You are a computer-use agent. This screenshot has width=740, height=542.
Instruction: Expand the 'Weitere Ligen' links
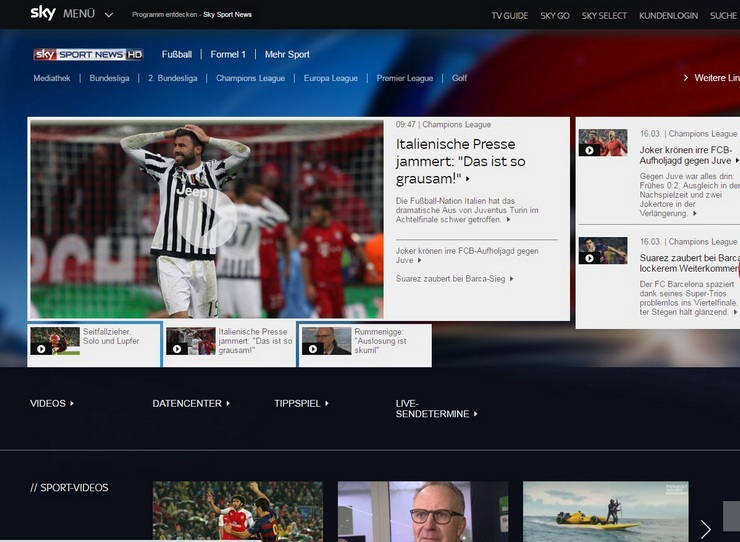point(710,78)
